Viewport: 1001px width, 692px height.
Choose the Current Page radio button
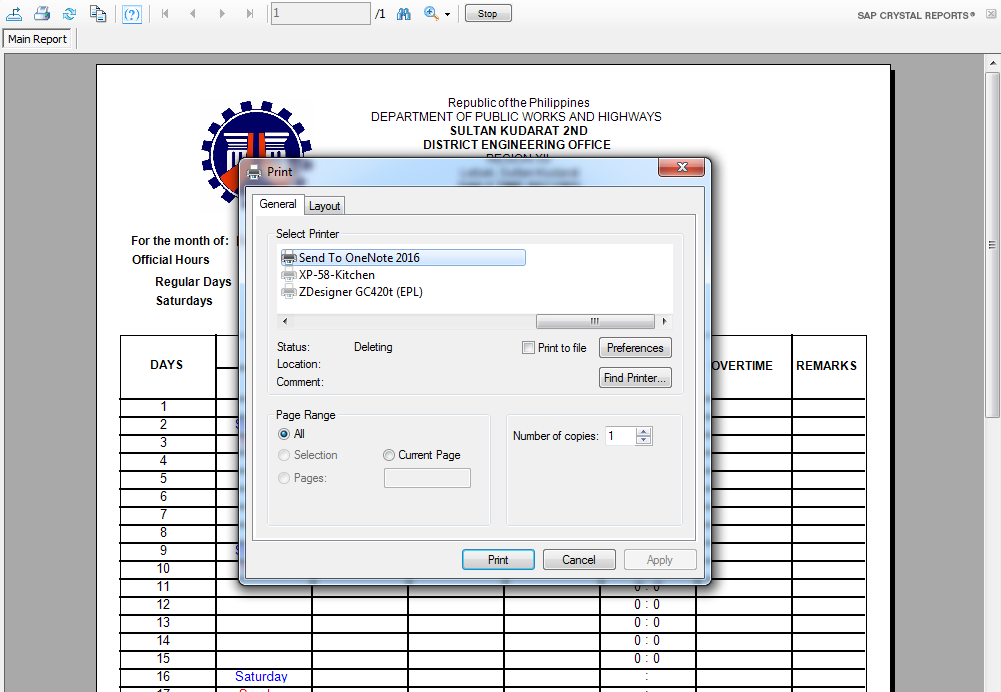389,455
